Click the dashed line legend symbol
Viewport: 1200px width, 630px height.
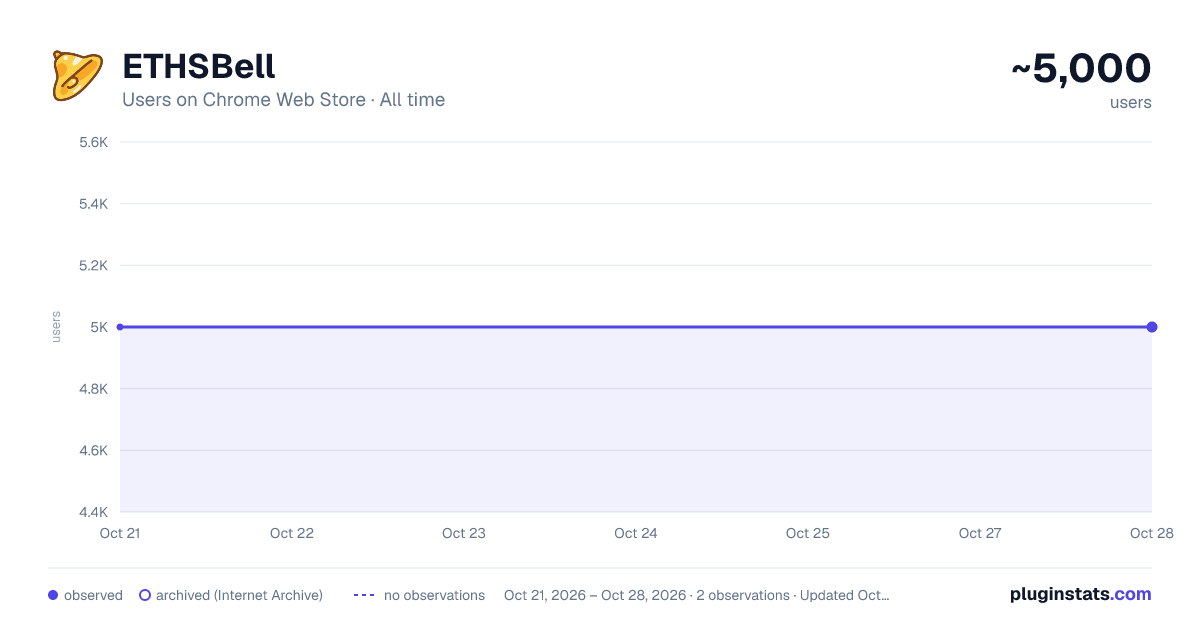(364, 595)
